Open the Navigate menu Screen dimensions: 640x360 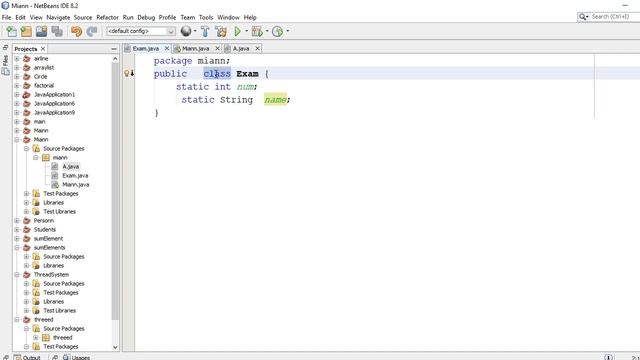[x=58, y=18]
